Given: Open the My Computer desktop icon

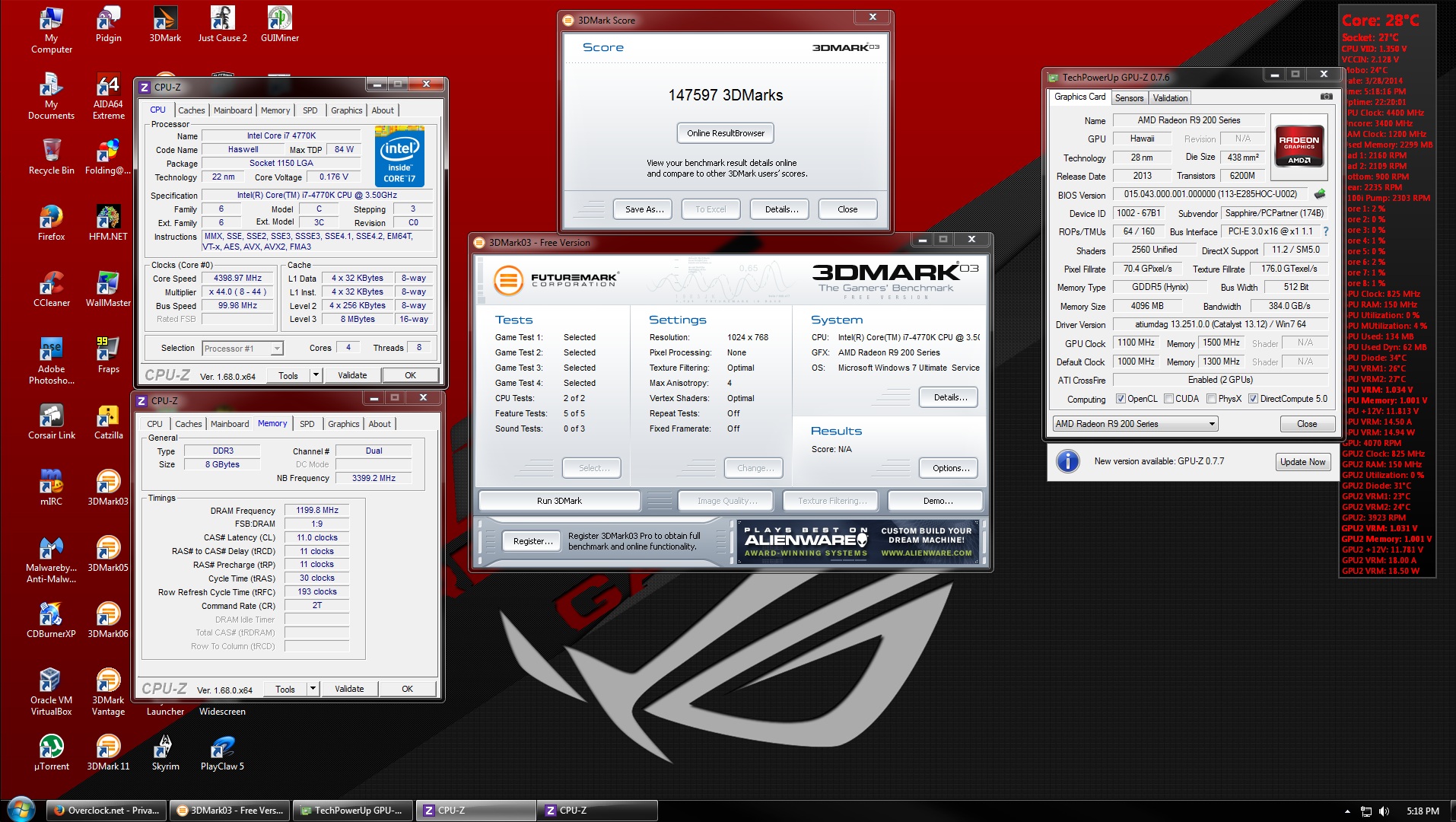Looking at the screenshot, I should tap(51, 30).
